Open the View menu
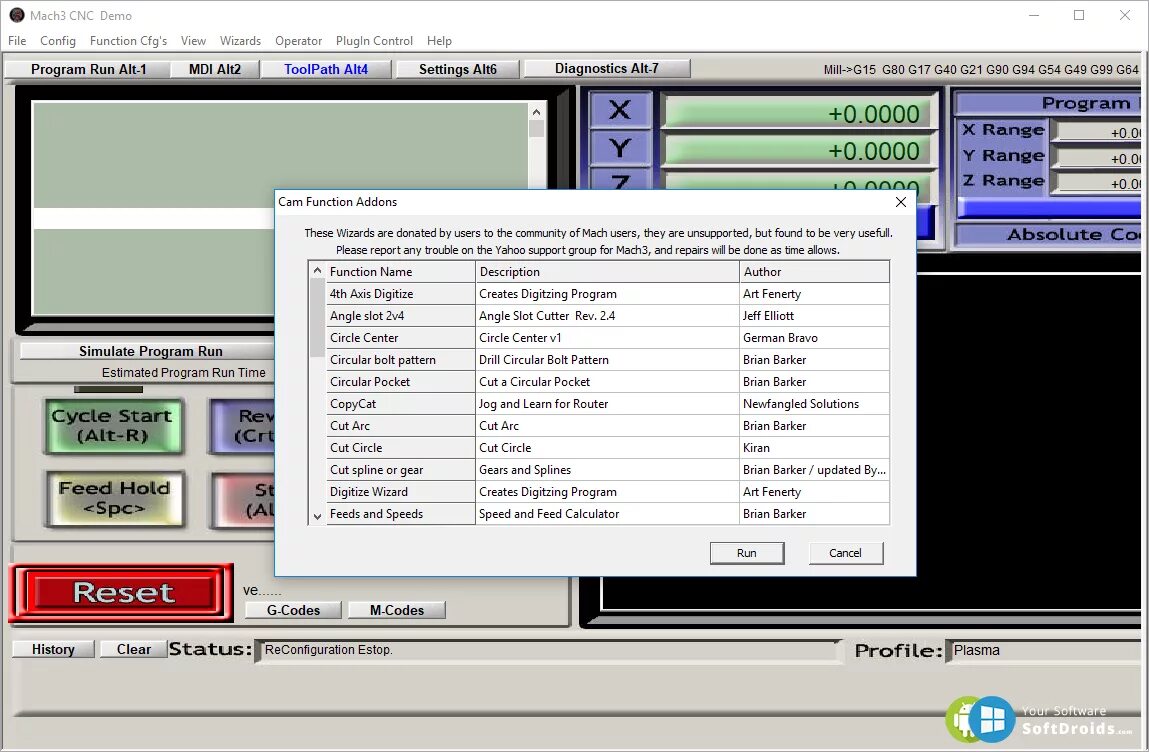Screen dimensions: 1149x752 (x=193, y=41)
